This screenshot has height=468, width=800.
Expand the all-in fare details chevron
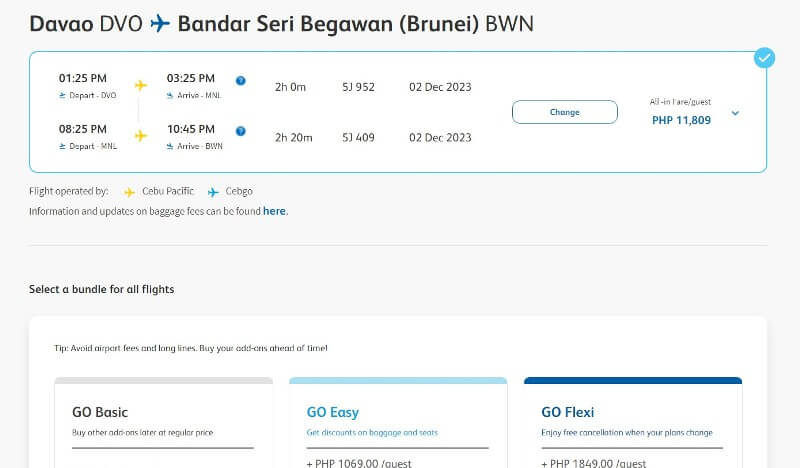click(x=735, y=113)
